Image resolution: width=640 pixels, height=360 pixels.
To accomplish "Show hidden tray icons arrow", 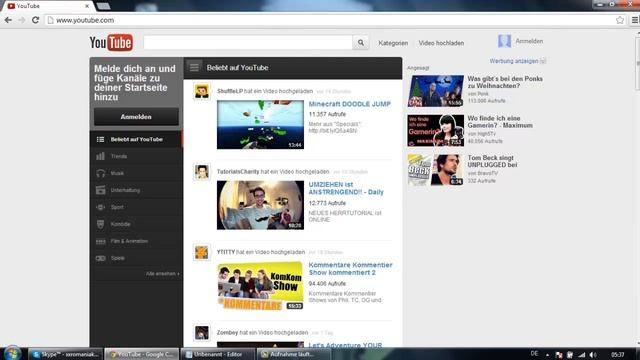I will pos(547,355).
